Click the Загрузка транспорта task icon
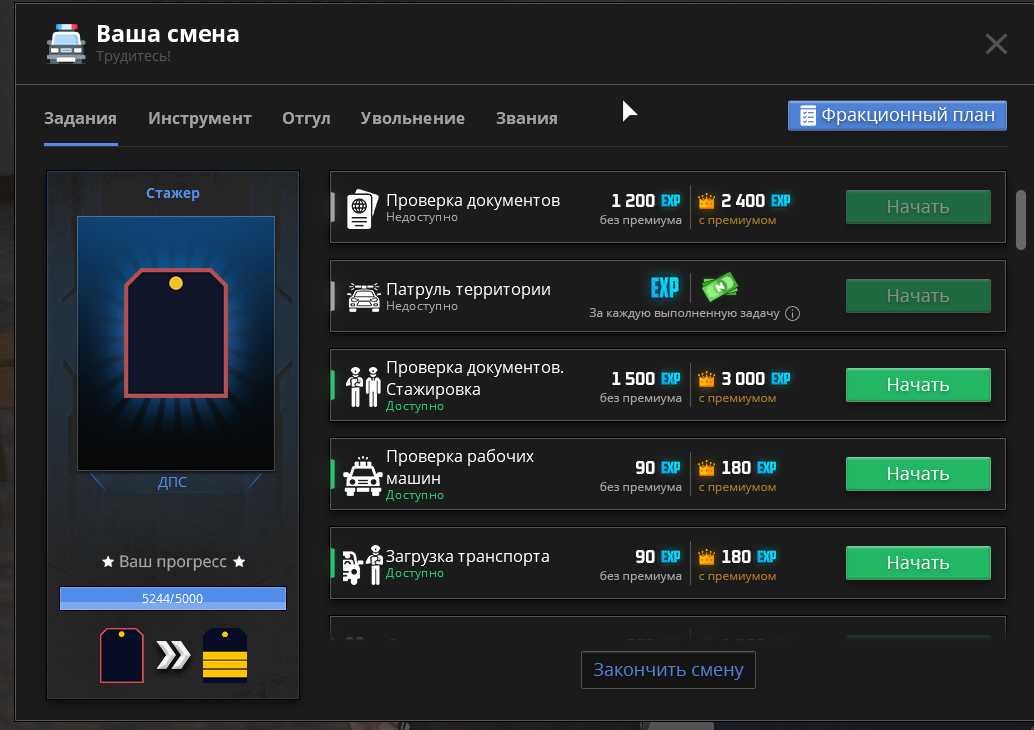The height and width of the screenshot is (730, 1034). 363,565
